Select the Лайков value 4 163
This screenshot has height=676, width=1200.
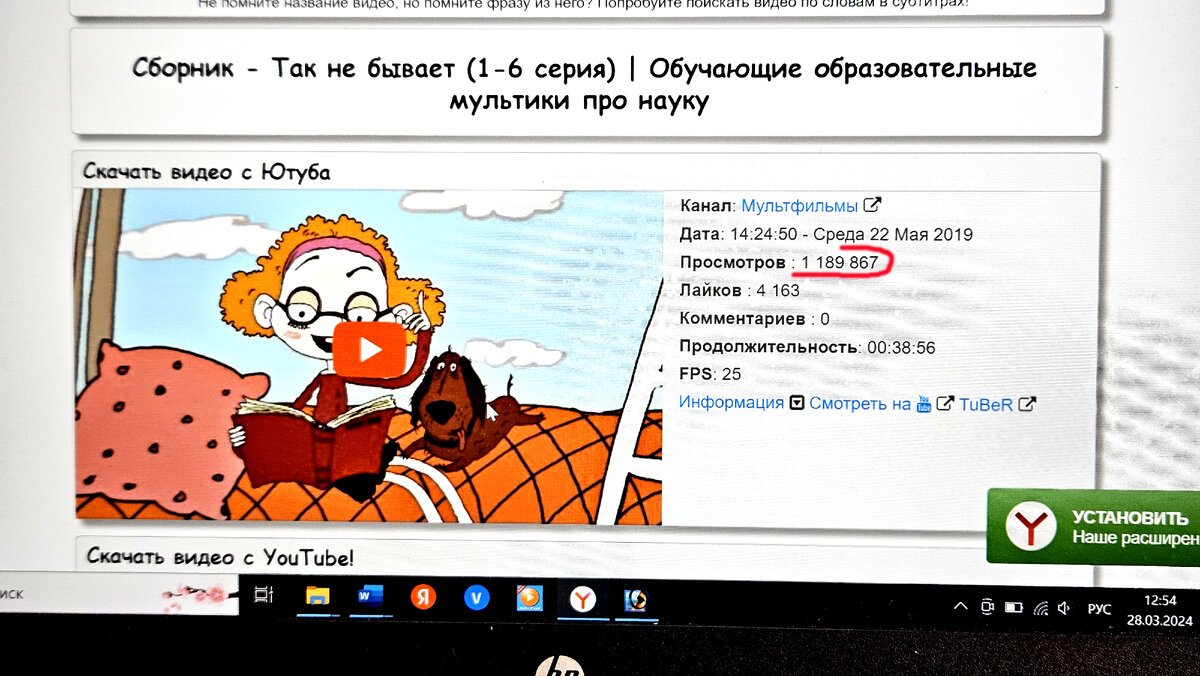click(x=778, y=291)
